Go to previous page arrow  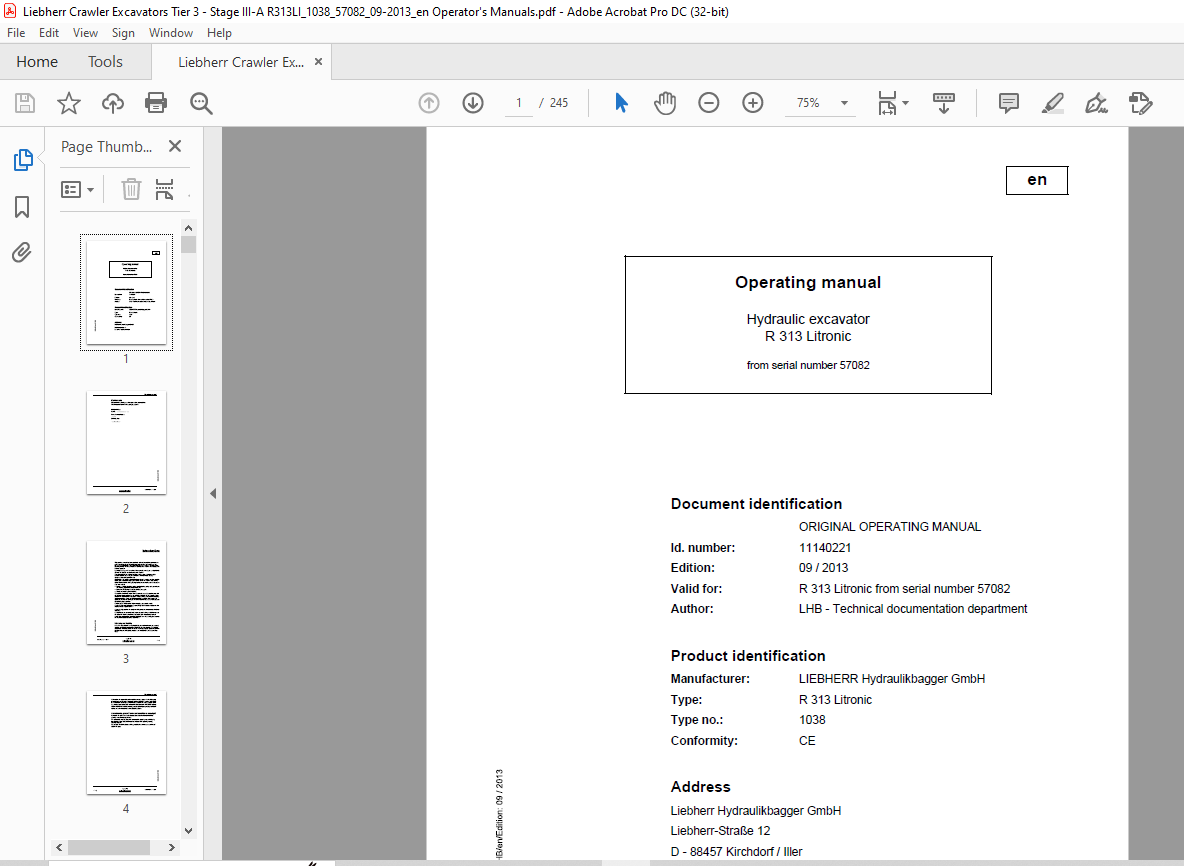coord(429,103)
